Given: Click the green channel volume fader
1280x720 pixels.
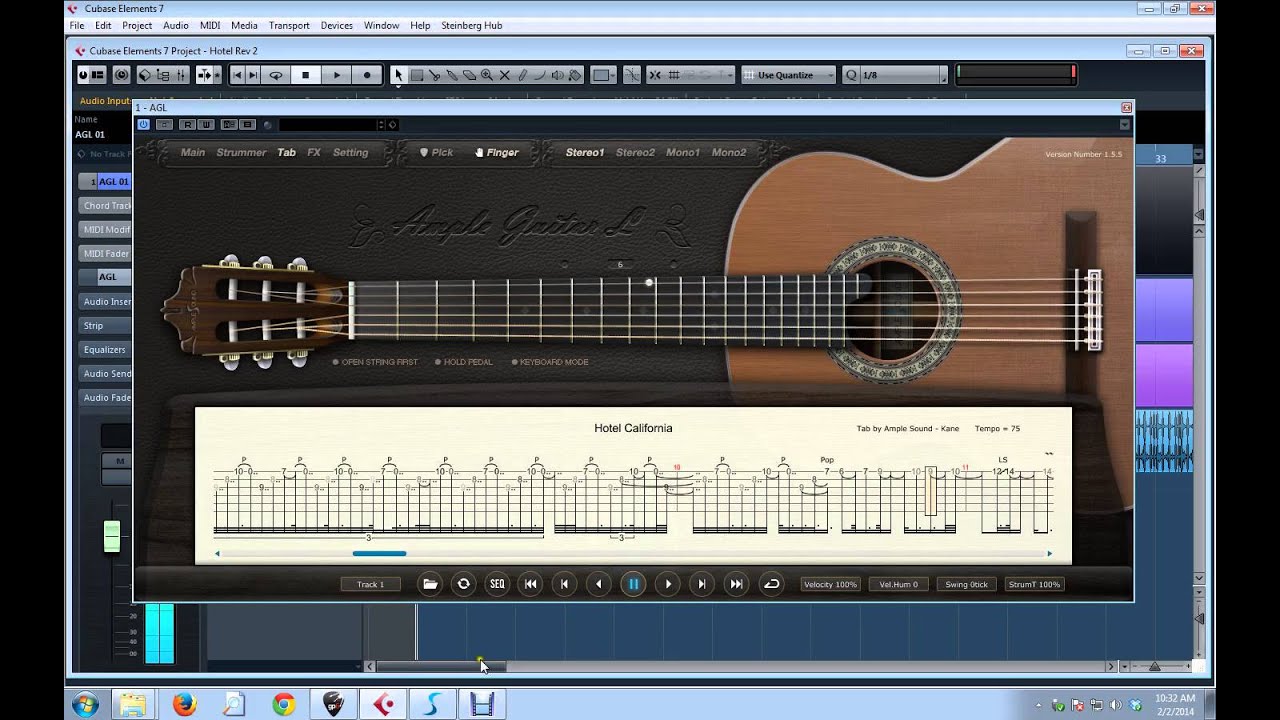Looking at the screenshot, I should (x=112, y=536).
